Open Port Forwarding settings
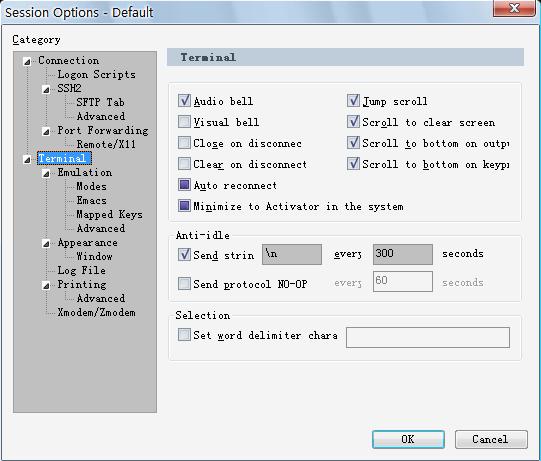541x461 pixels. pos(103,130)
